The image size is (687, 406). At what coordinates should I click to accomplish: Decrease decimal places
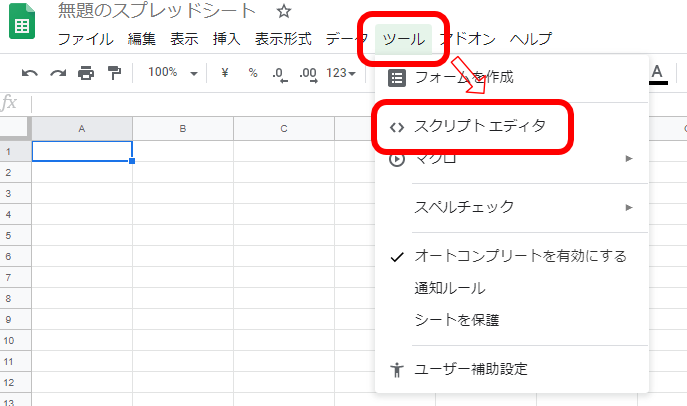tap(280, 74)
